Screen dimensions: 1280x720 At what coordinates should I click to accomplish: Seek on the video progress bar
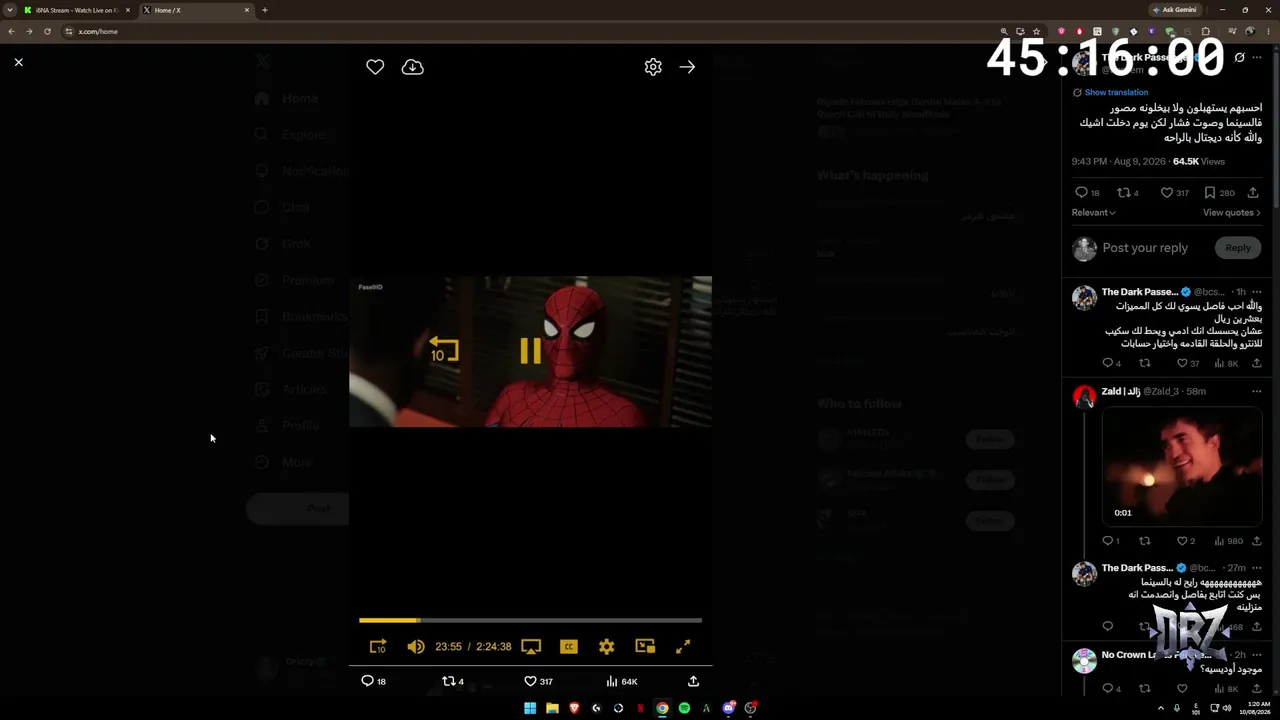click(x=530, y=620)
